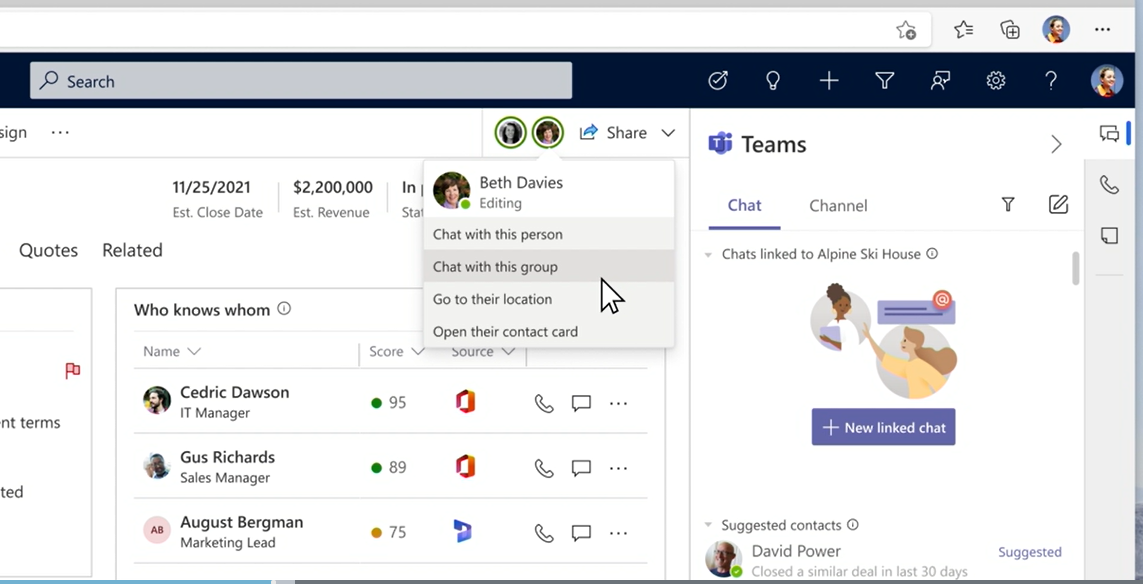The width and height of the screenshot is (1143, 584).
Task: Open more options for August Bergman
Action: (618, 533)
